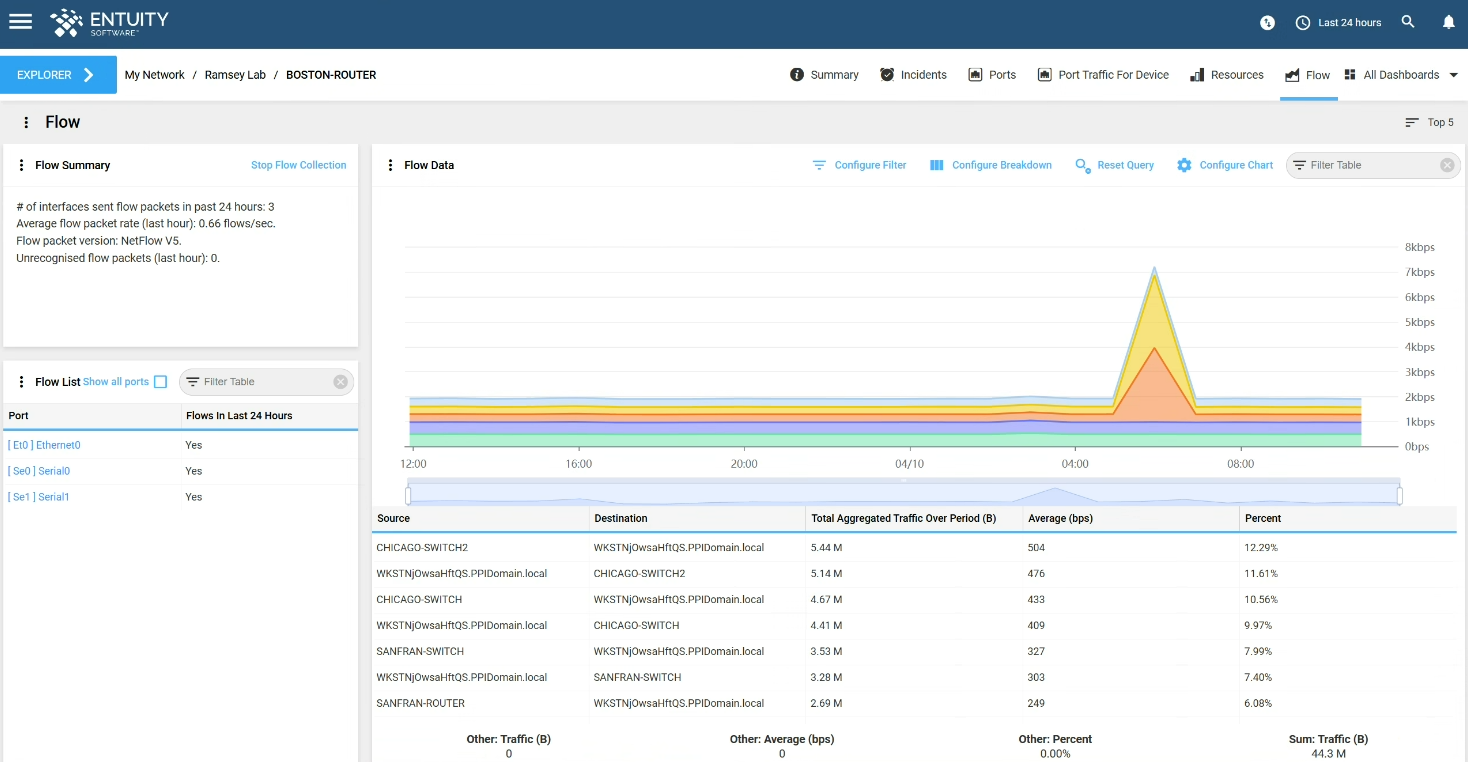The image size is (1468, 762).
Task: Expand the All Dashboards dropdown
Action: tap(1400, 75)
